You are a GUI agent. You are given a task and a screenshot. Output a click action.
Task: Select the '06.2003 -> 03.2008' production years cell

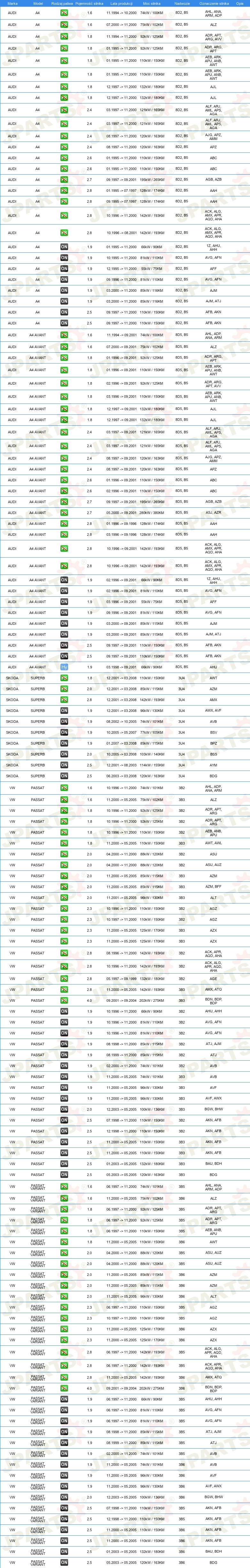tap(122, 776)
